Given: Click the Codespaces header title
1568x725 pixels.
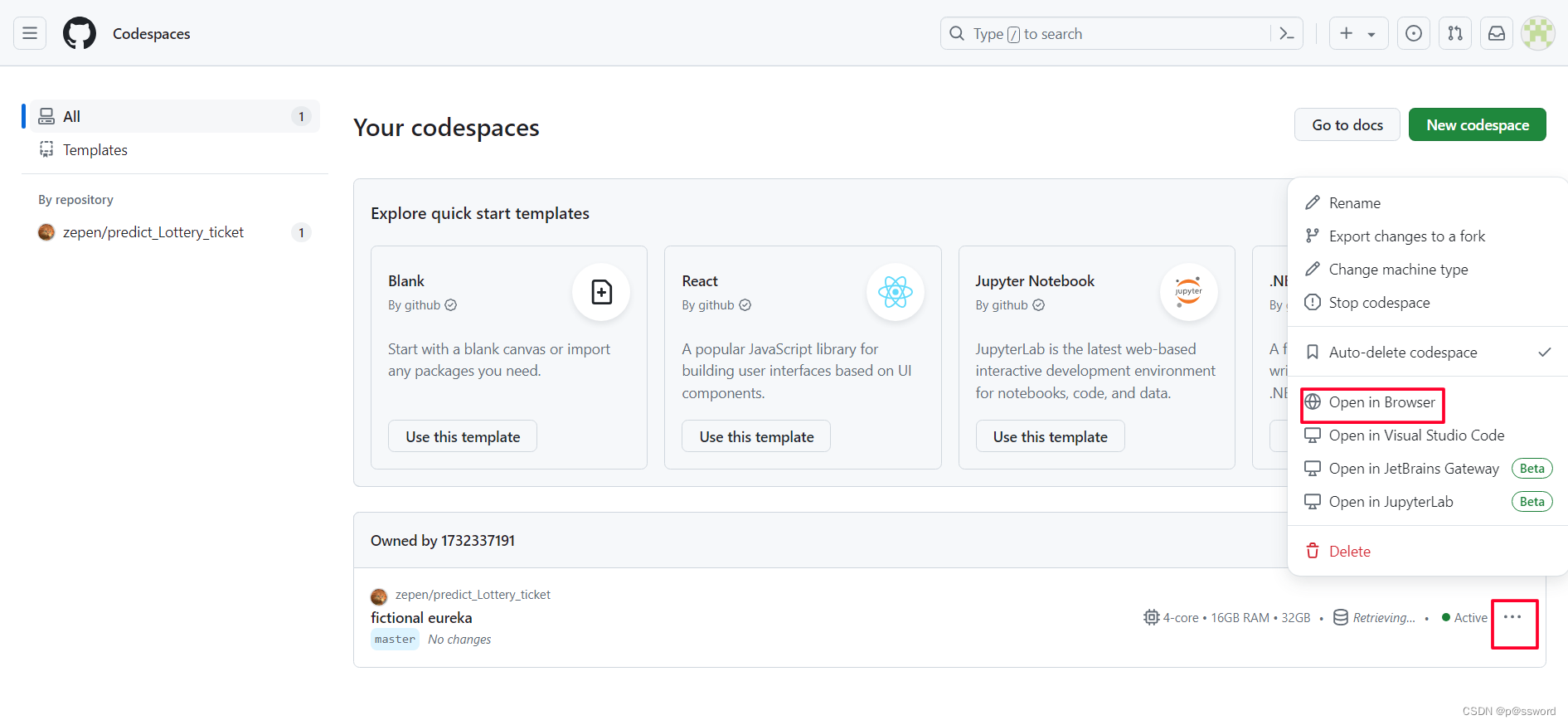Looking at the screenshot, I should (x=152, y=34).
